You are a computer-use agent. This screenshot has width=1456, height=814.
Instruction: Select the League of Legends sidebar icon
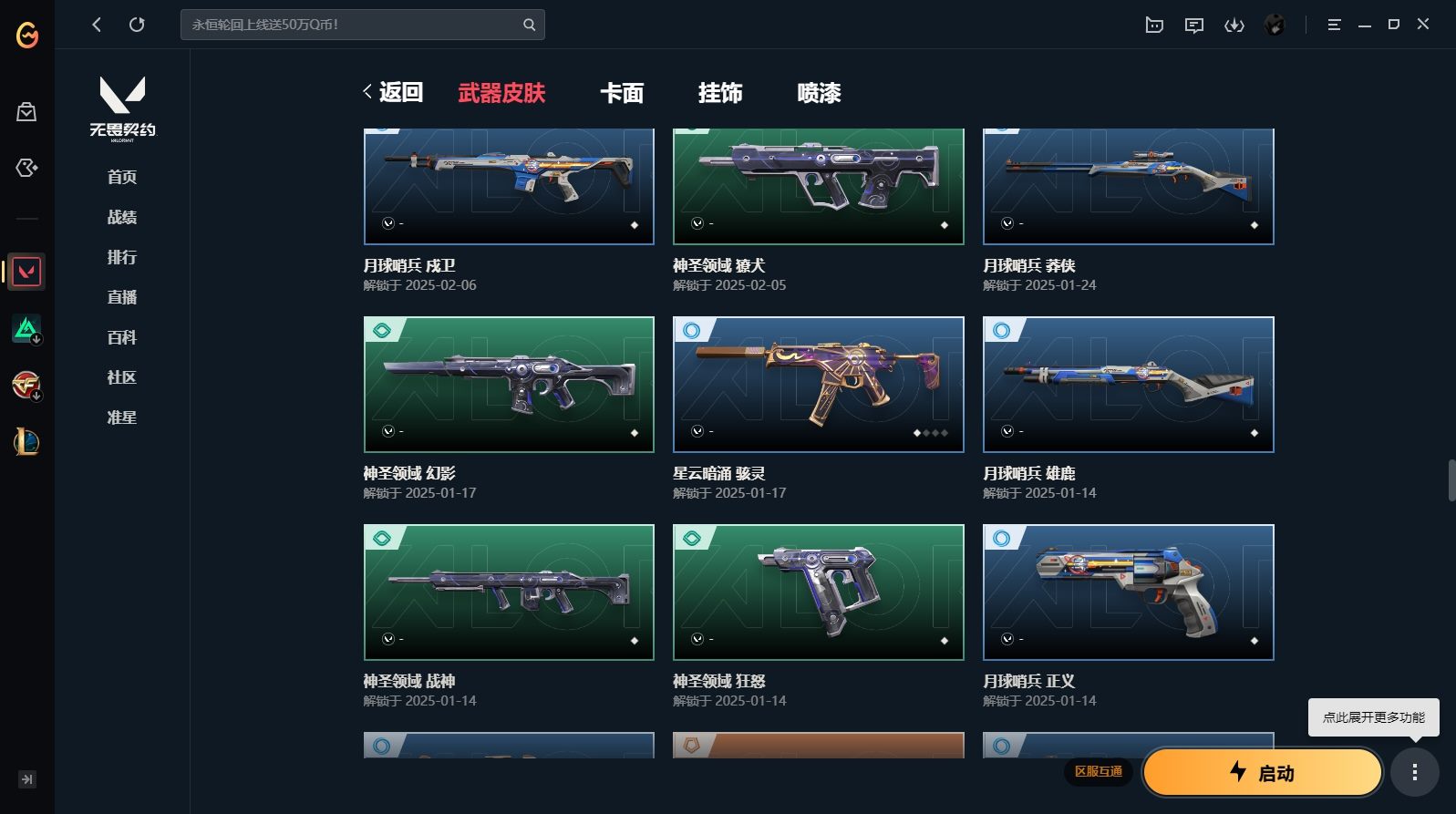click(26, 442)
